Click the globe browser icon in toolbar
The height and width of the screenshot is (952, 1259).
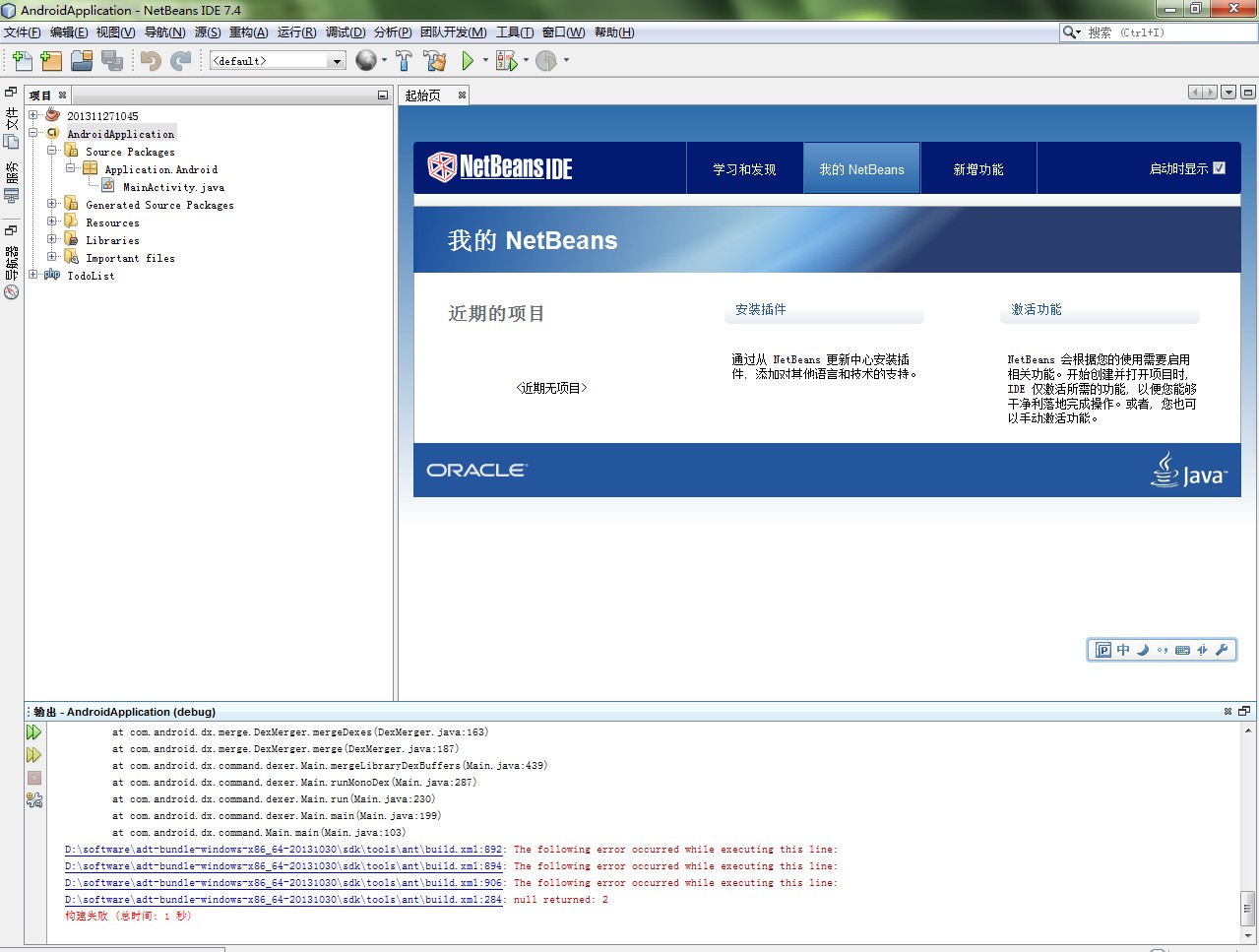click(366, 61)
